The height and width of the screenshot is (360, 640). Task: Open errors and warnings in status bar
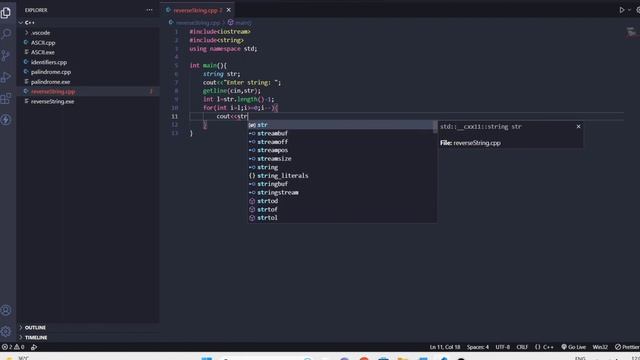click(x=13, y=347)
